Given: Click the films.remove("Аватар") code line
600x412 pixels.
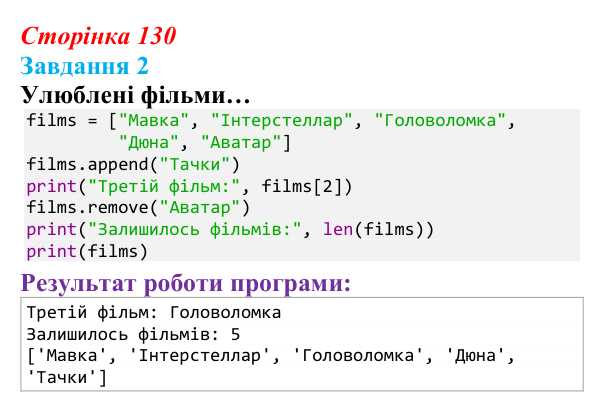Looking at the screenshot, I should [x=138, y=208].
